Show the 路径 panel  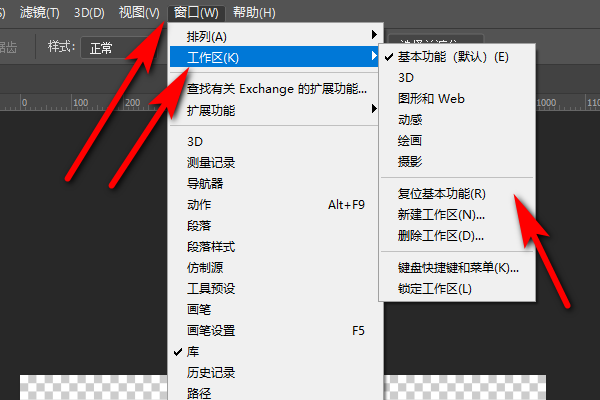[275, 393]
